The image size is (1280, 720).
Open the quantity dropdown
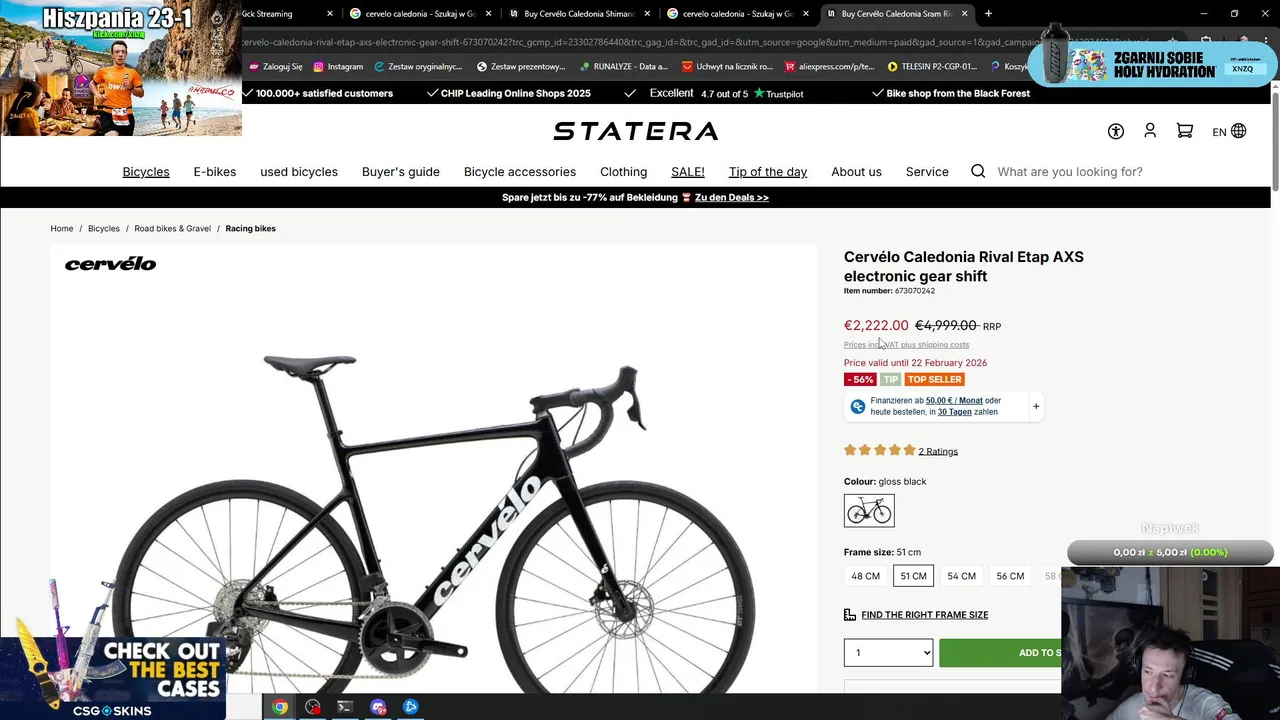point(888,653)
